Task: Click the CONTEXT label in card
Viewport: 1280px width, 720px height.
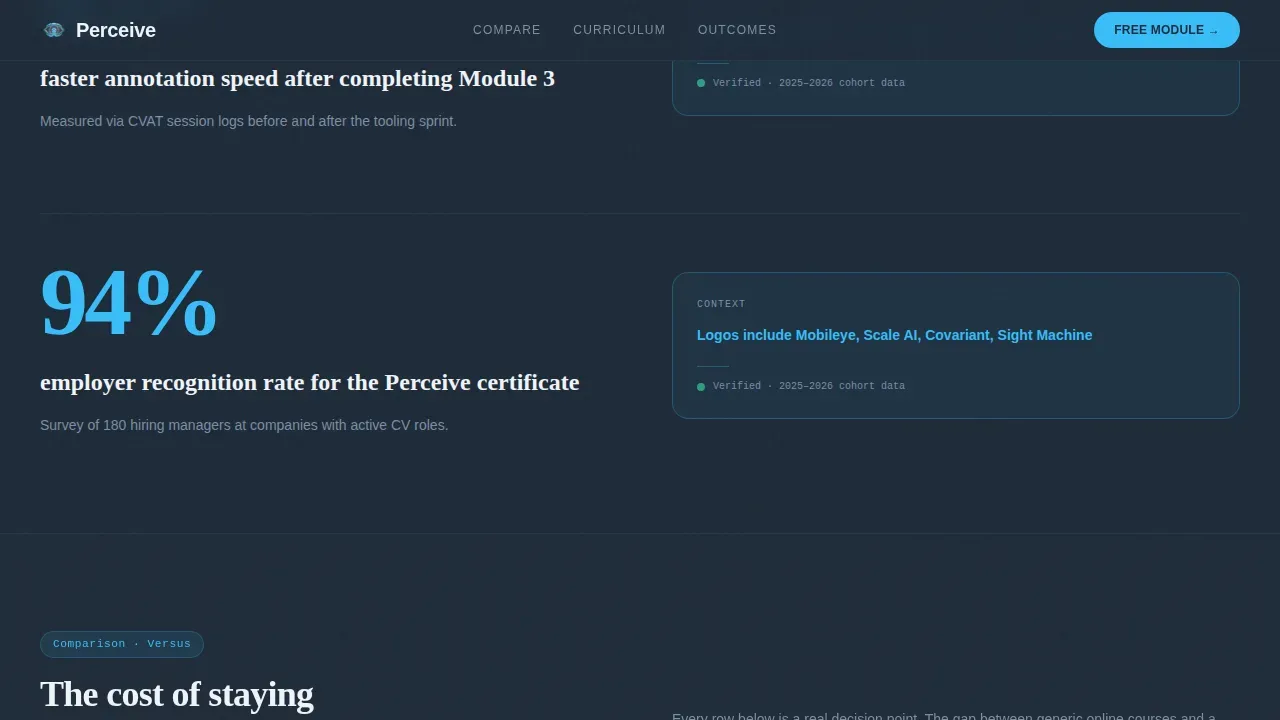Action: click(x=721, y=304)
